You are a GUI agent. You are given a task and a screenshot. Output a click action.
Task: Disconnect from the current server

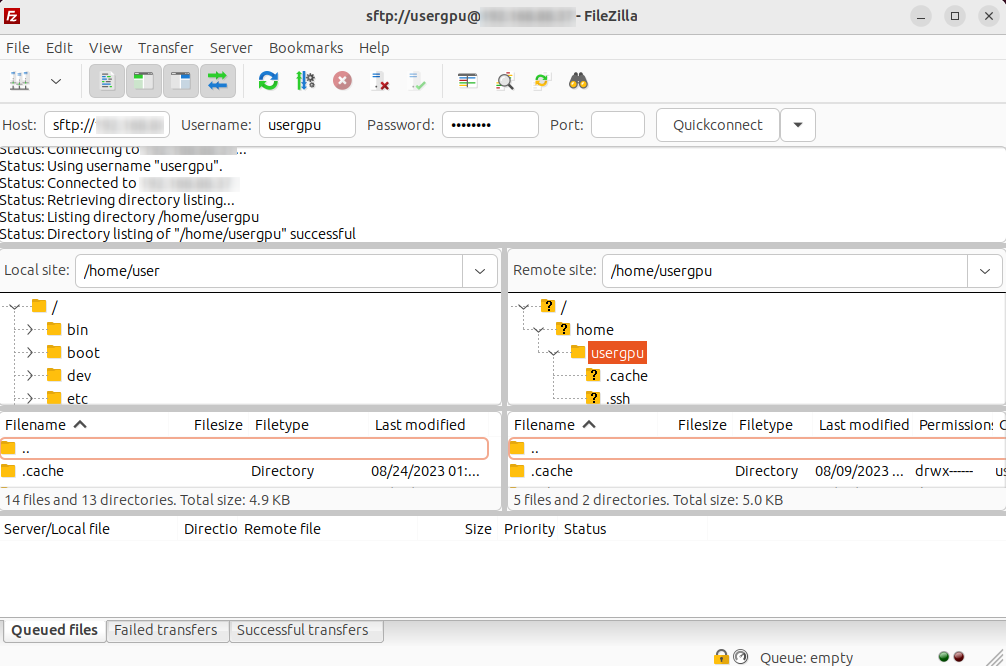pyautogui.click(x=380, y=81)
